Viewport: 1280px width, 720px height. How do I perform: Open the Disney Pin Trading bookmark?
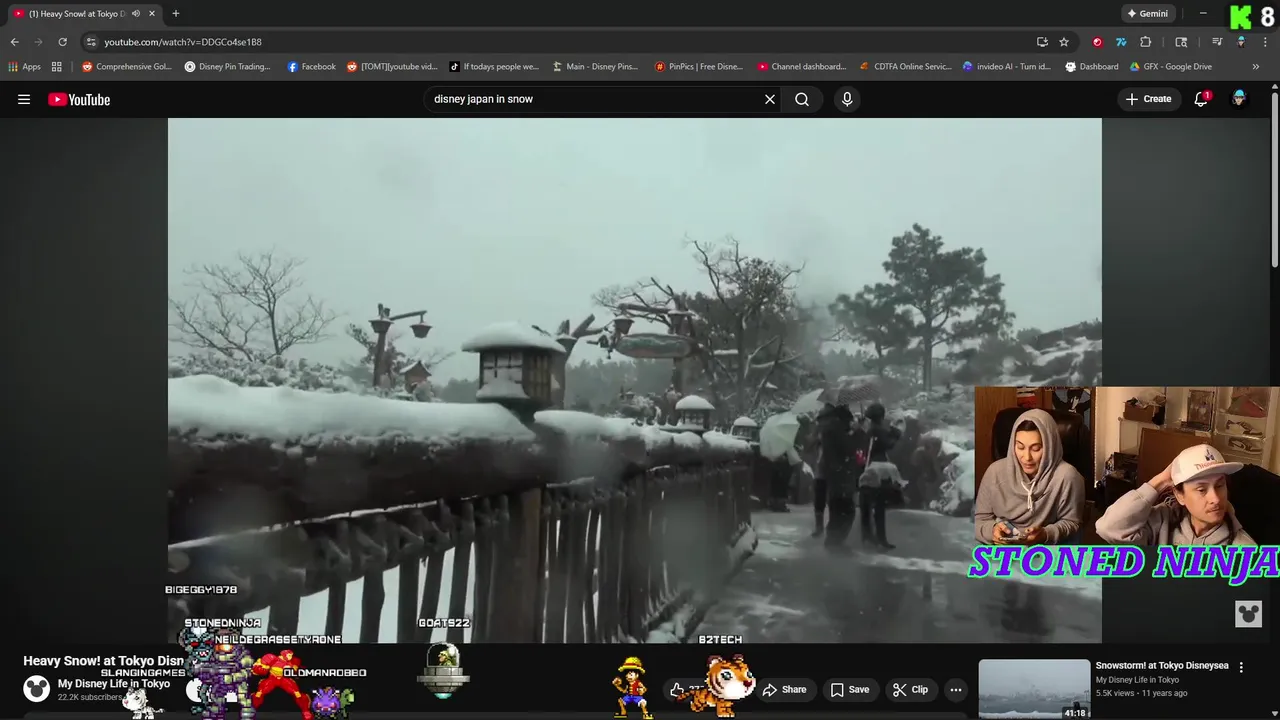pos(227,67)
